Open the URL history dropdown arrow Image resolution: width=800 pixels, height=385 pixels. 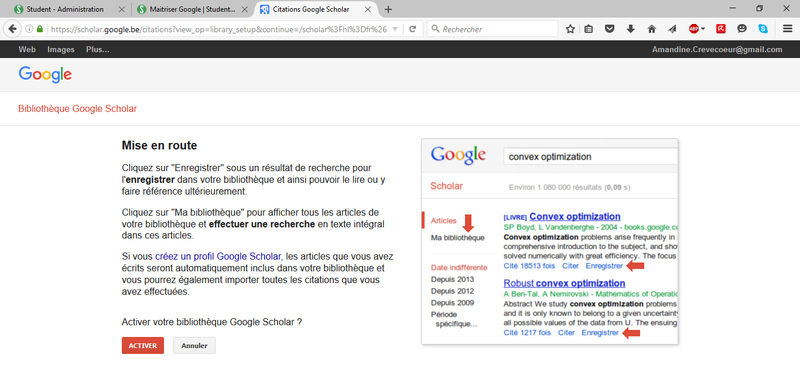tap(394, 29)
